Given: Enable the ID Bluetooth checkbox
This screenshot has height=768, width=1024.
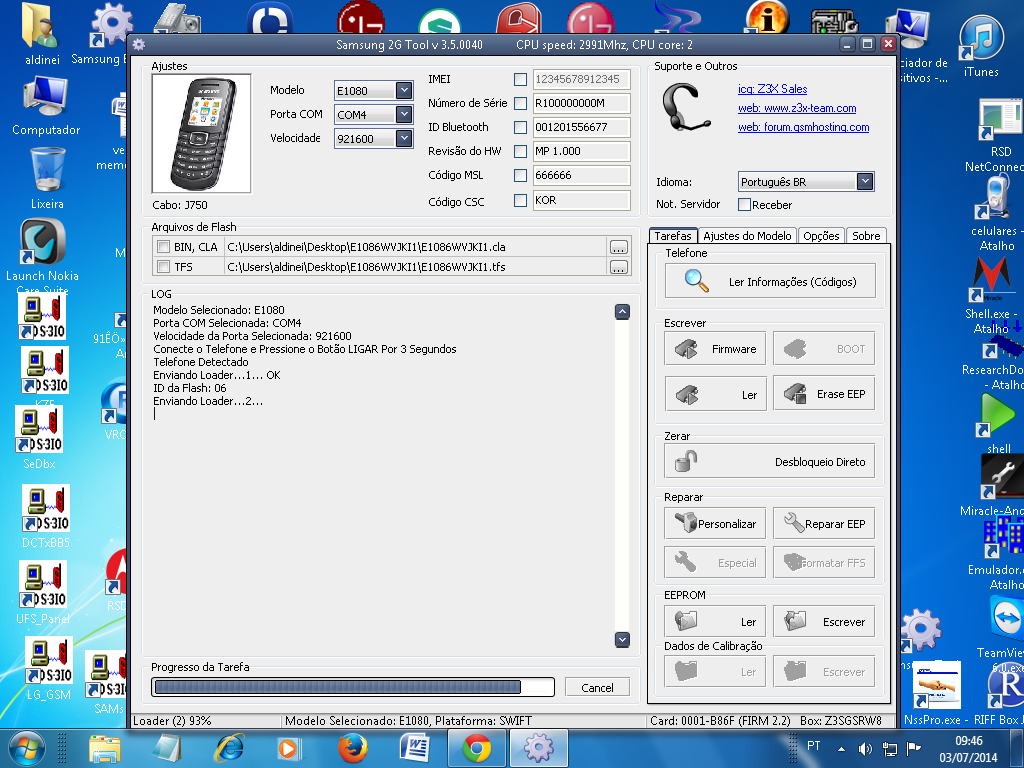Looking at the screenshot, I should click(x=520, y=127).
